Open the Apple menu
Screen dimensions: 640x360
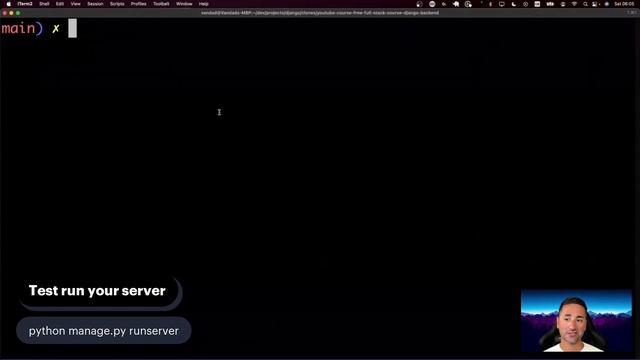point(9,4)
